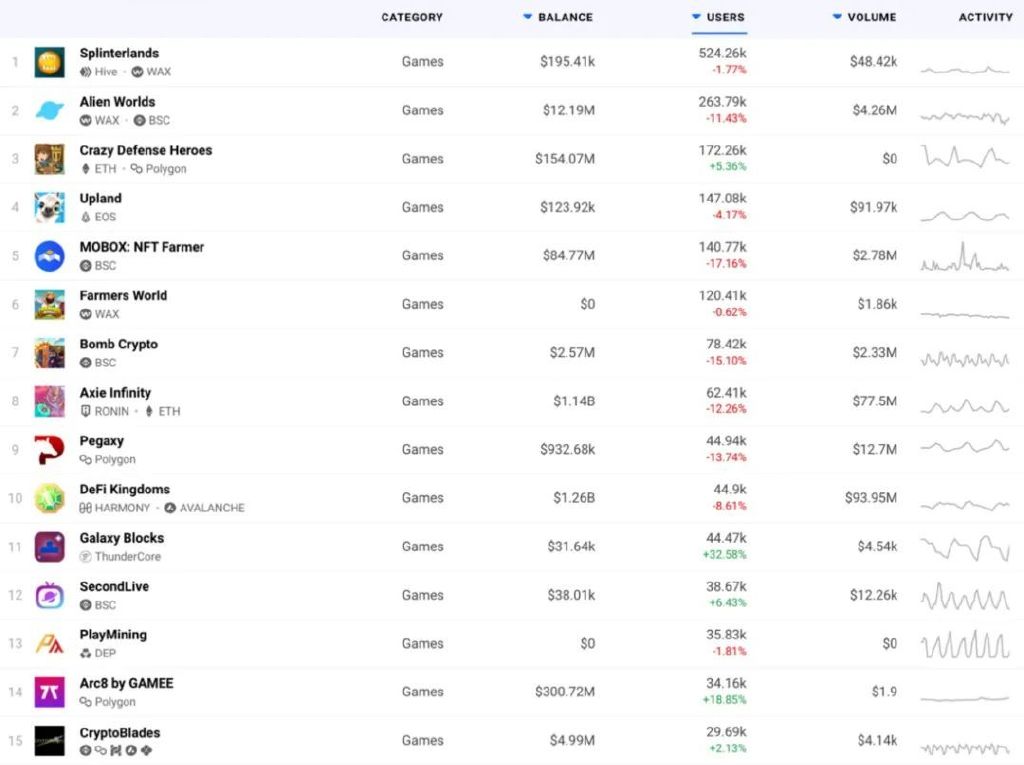1024x765 pixels.
Task: Select the RONIN chain tag under Axie Infinity
Action: [104, 412]
